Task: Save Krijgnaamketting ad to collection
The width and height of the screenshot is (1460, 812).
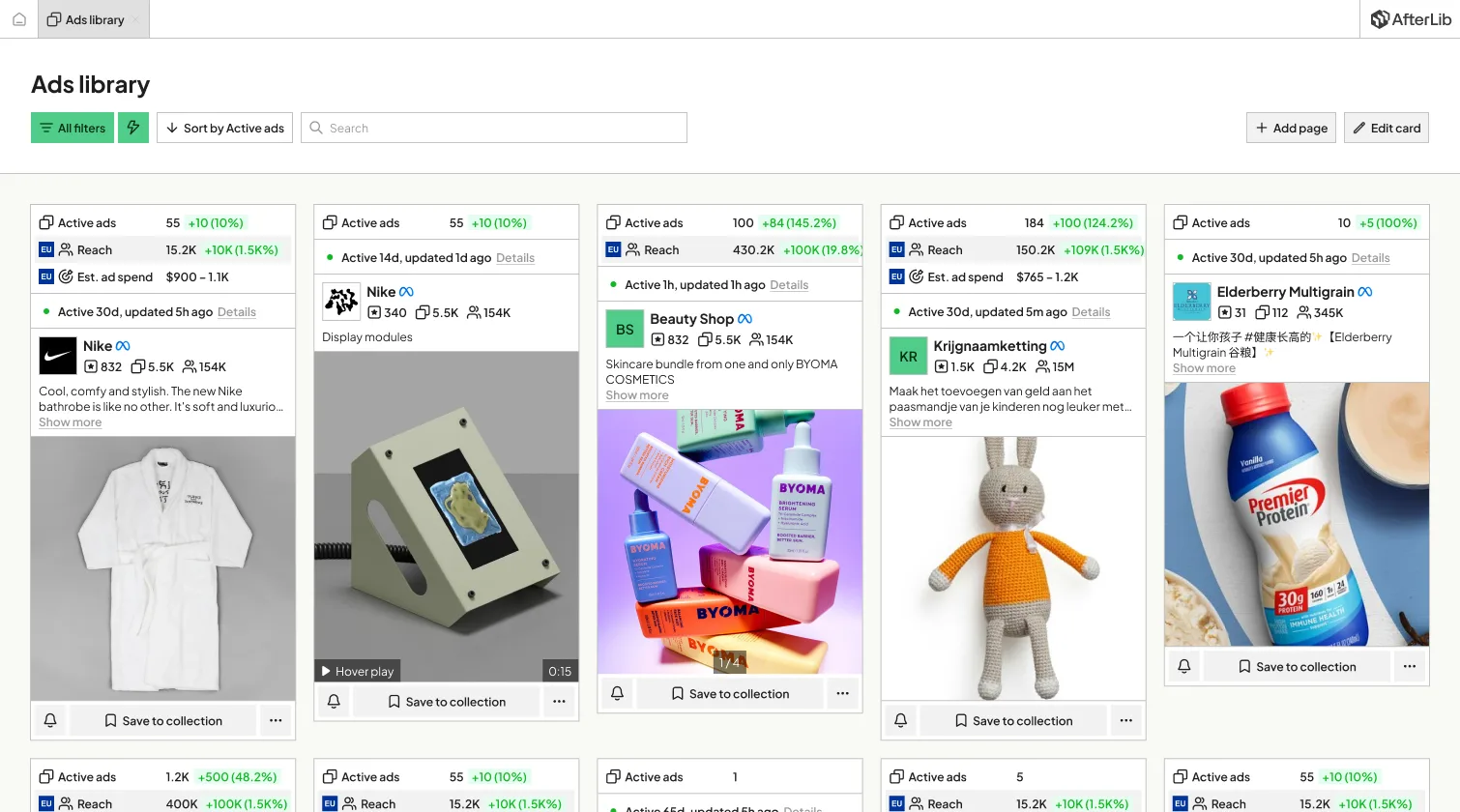Action: click(1013, 720)
